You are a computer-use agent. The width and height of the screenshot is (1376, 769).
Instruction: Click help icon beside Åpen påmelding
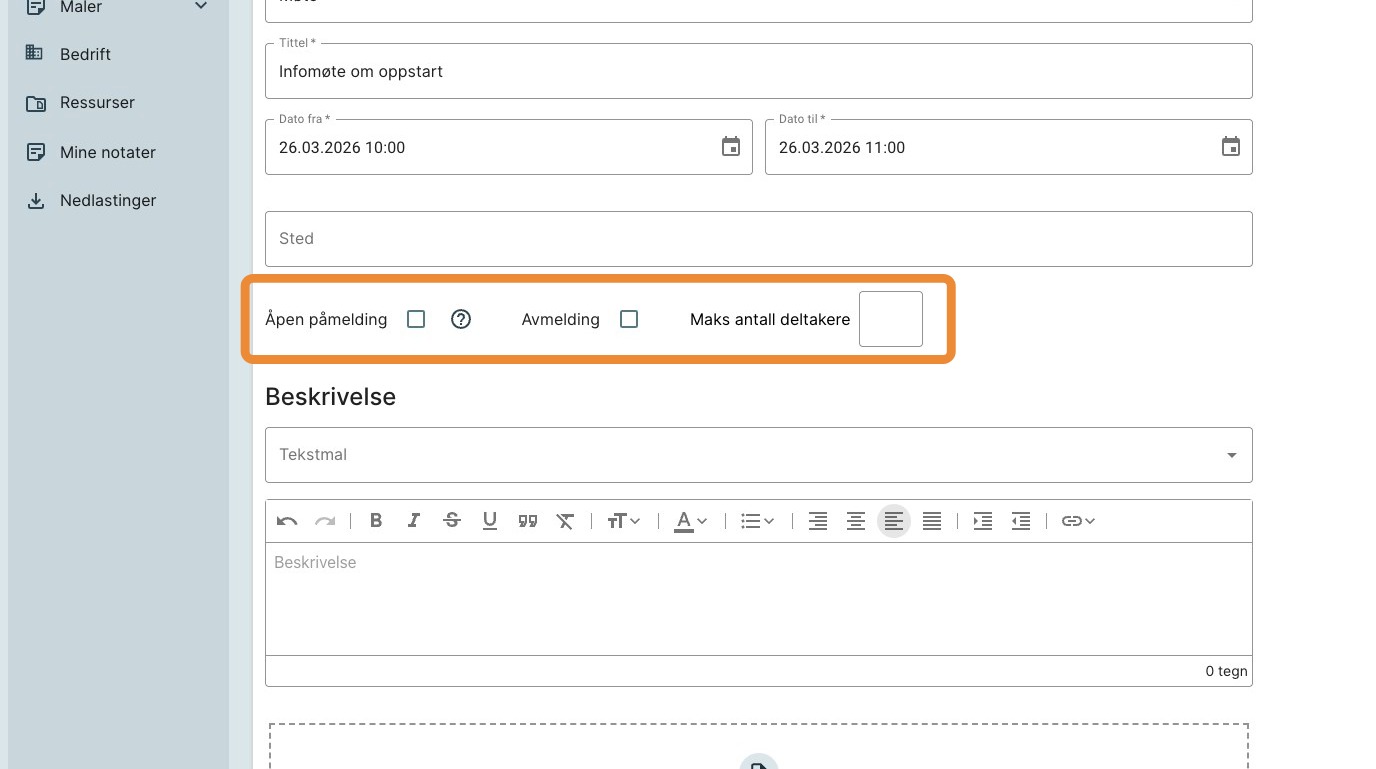pos(461,320)
